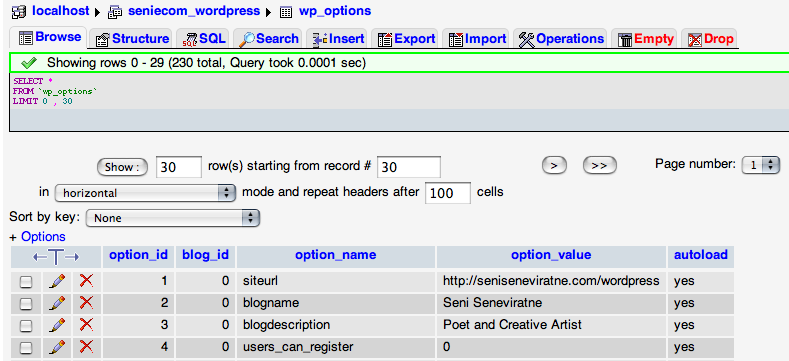This screenshot has height=361, width=789.
Task: Click the full texts toggle arrows icon
Action: click(x=56, y=257)
